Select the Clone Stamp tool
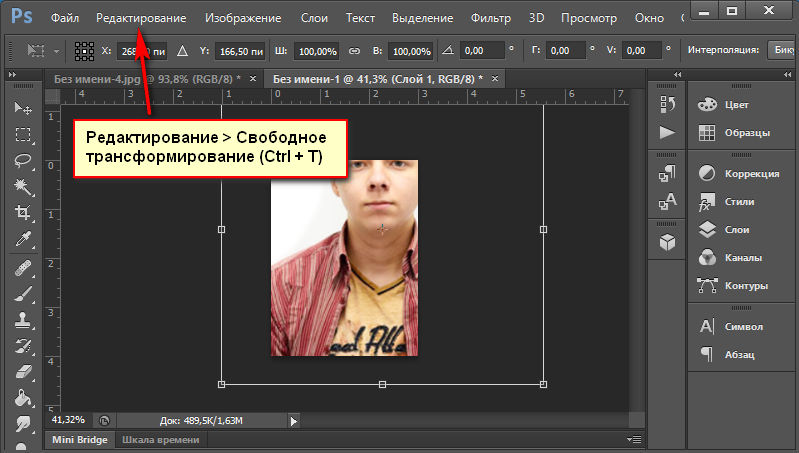Viewport: 799px width, 453px height. [22, 320]
